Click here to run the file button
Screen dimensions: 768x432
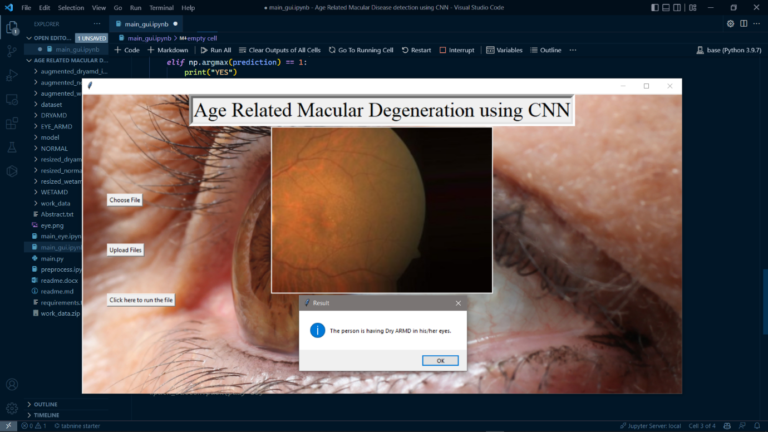pos(141,300)
